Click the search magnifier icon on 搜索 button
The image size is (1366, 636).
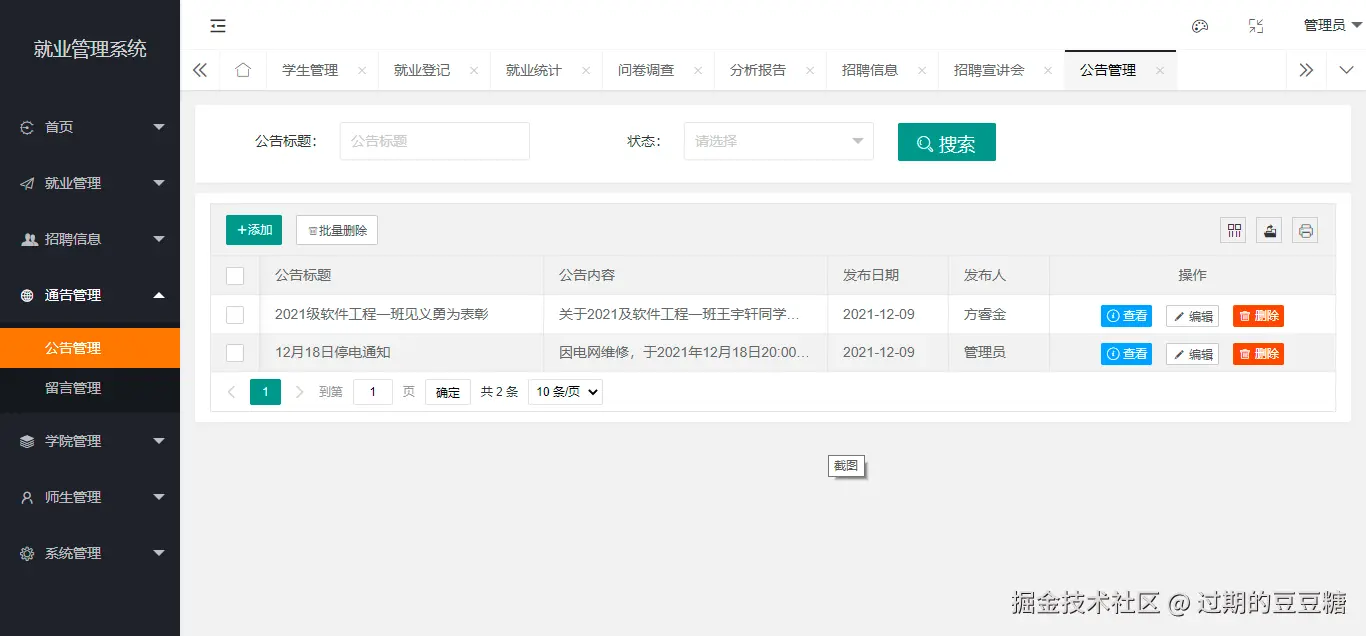point(924,142)
